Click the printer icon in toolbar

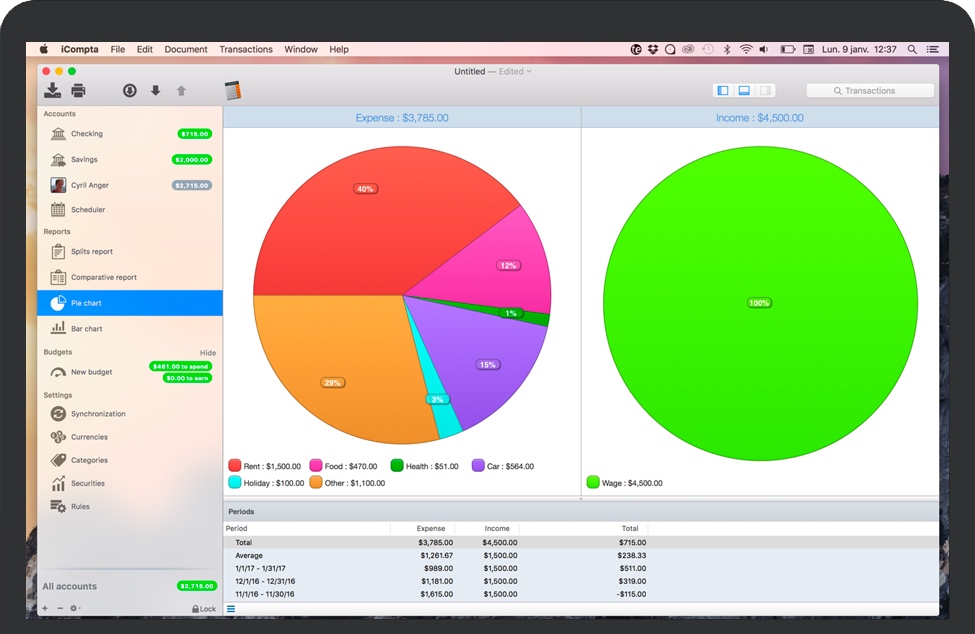78,91
